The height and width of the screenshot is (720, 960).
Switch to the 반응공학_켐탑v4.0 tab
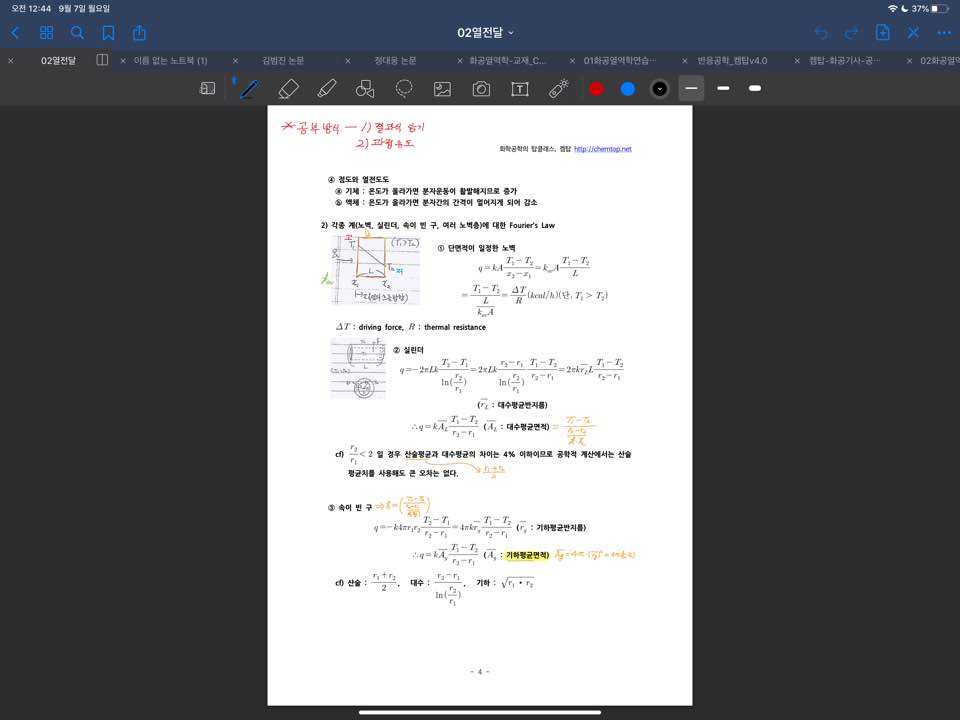732,61
